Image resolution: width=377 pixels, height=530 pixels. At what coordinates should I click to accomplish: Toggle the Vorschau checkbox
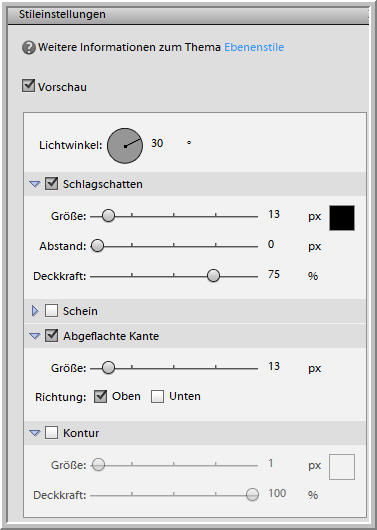(28, 86)
